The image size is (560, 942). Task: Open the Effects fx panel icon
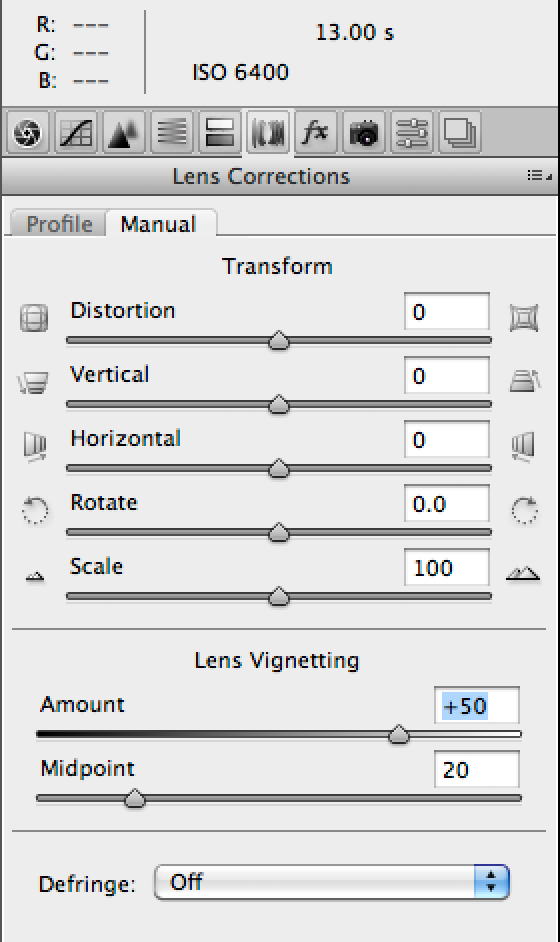click(315, 133)
